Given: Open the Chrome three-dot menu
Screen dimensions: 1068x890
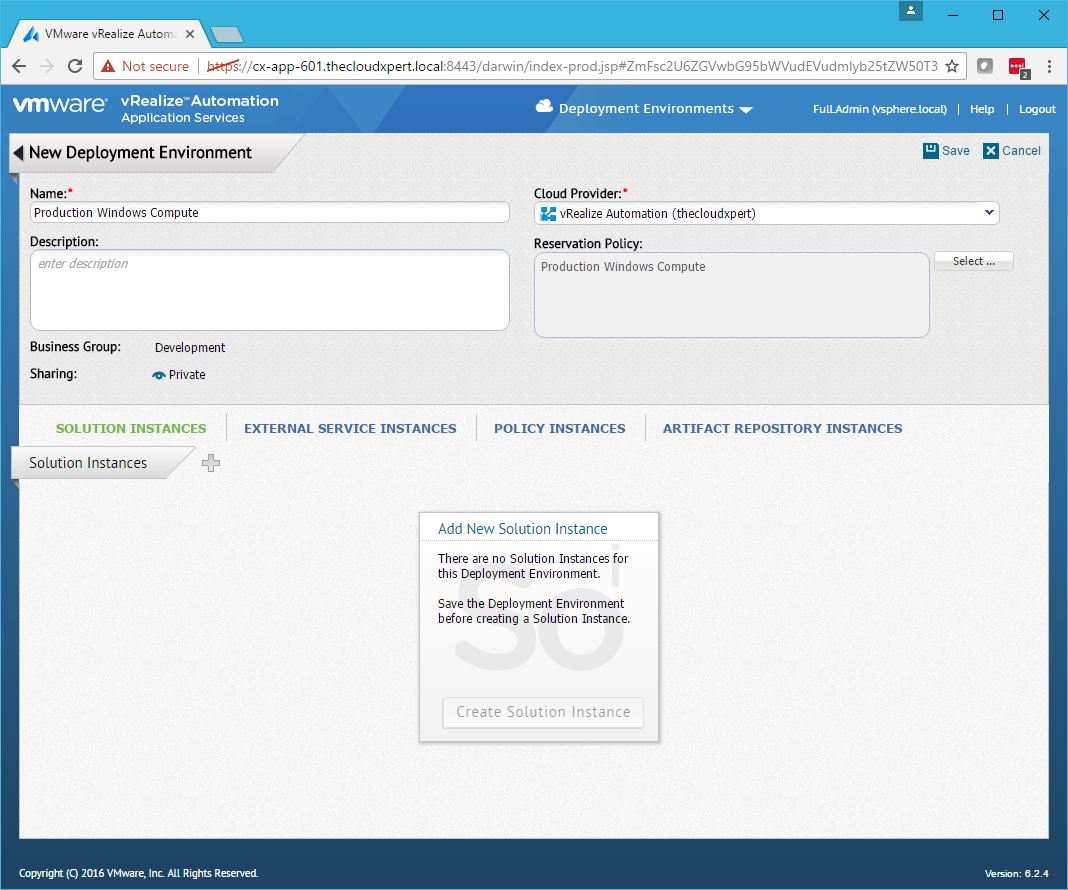Looking at the screenshot, I should pyautogui.click(x=1049, y=66).
